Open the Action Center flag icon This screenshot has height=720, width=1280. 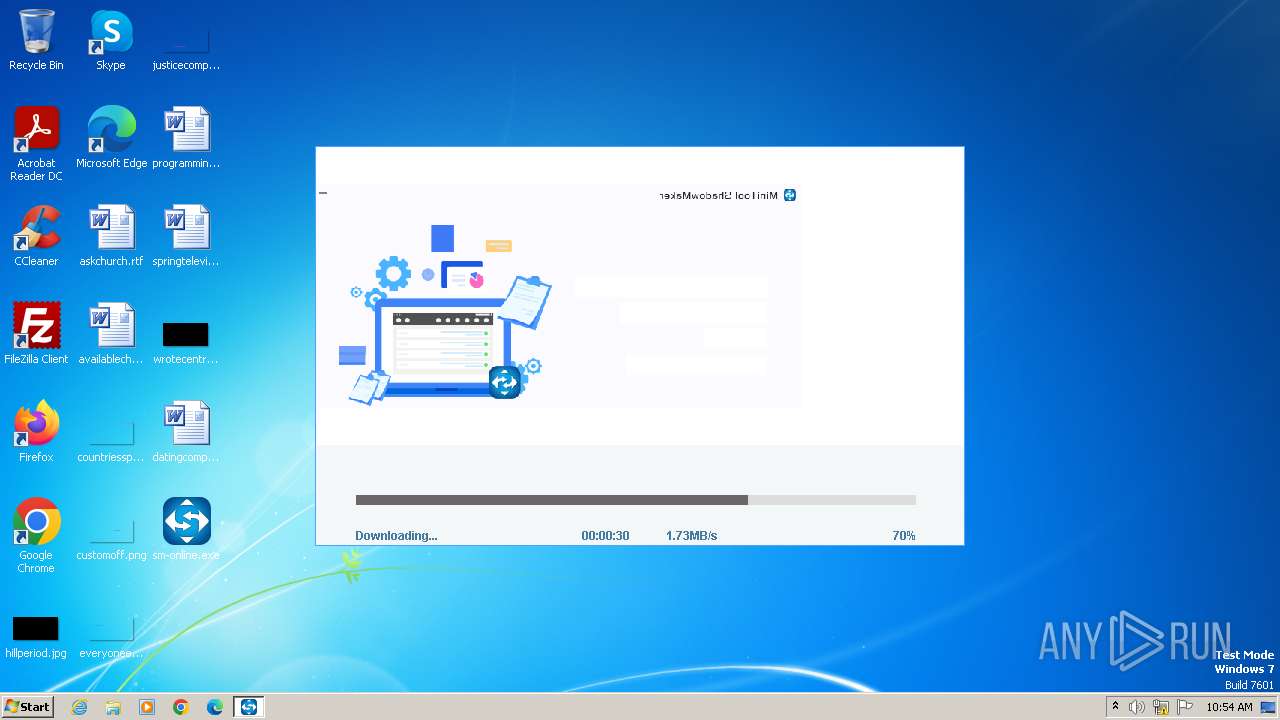[1185, 707]
